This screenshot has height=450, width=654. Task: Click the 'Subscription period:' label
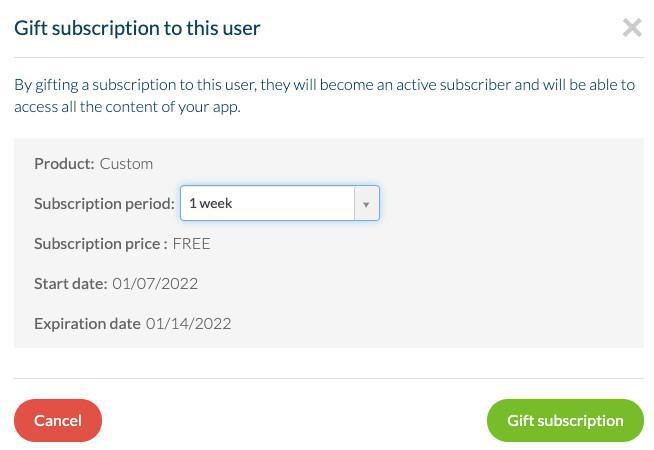(x=104, y=203)
